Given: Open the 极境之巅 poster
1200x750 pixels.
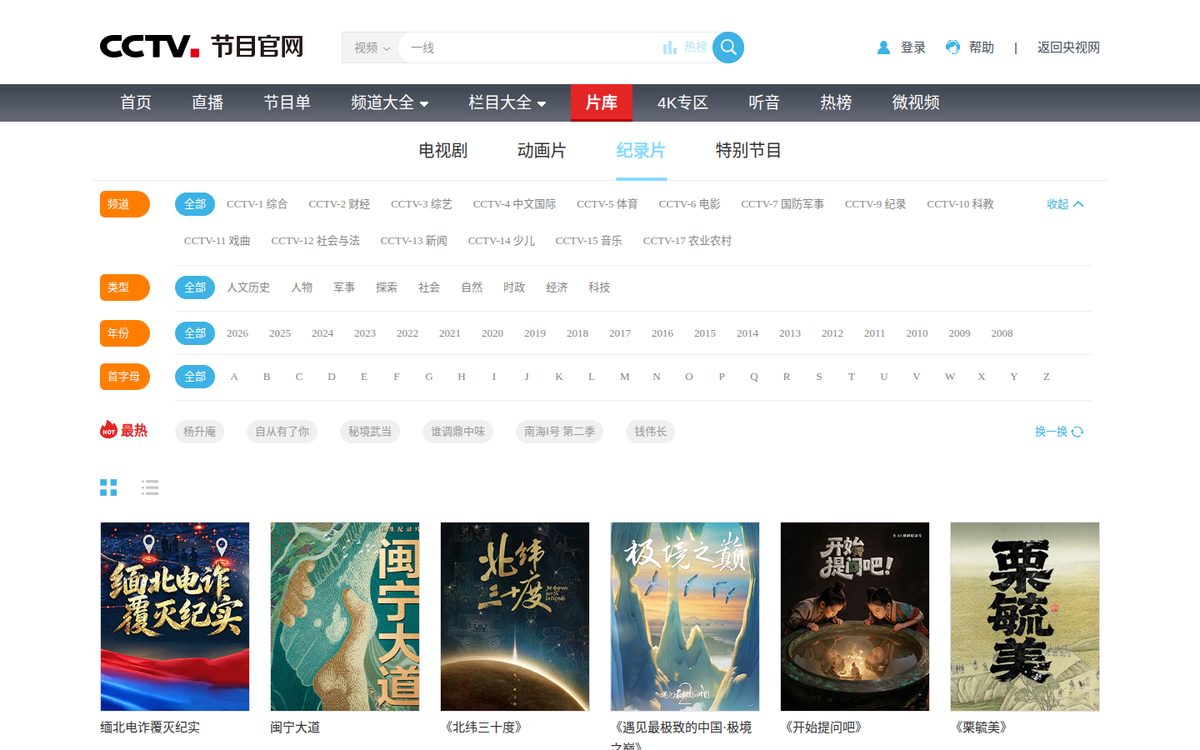Looking at the screenshot, I should click(x=685, y=616).
